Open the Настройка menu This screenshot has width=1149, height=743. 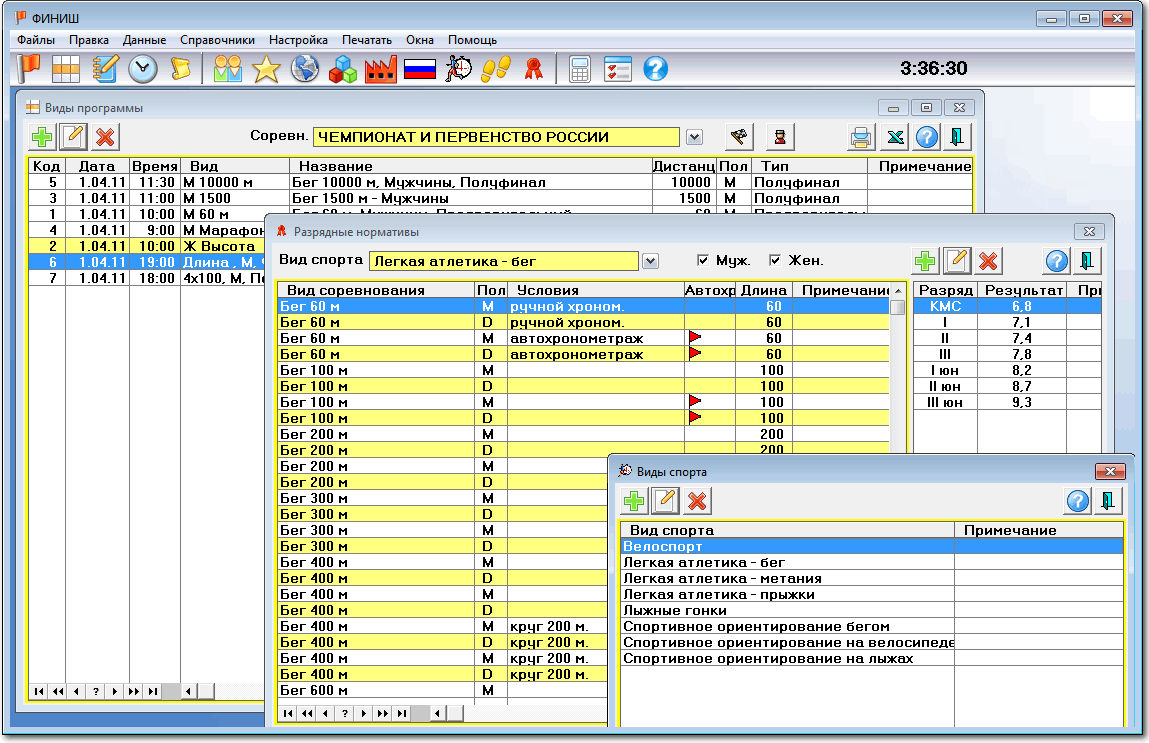298,40
